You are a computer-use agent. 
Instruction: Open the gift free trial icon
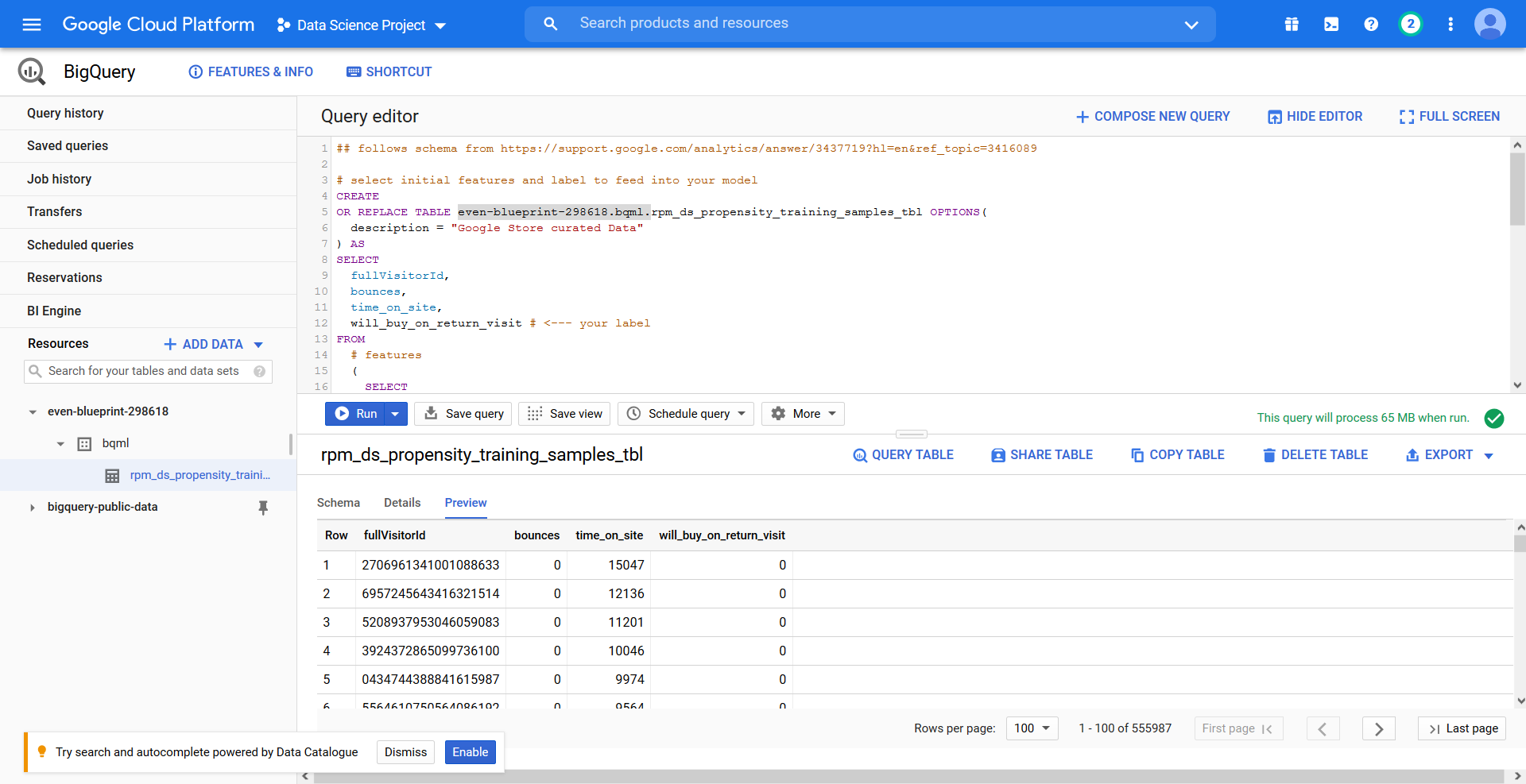tap(1292, 25)
